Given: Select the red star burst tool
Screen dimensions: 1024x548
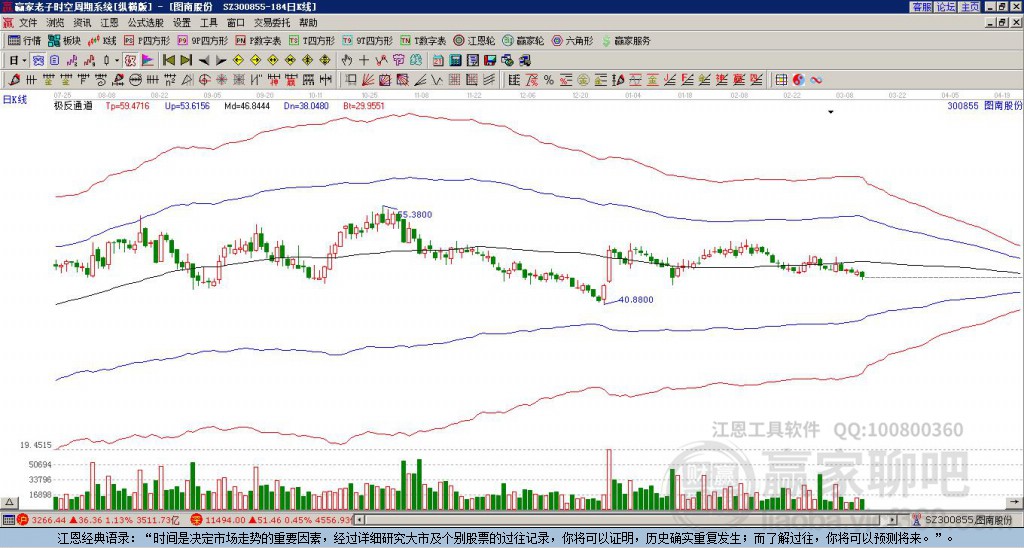Looking at the screenshot, I should pyautogui.click(x=221, y=80).
